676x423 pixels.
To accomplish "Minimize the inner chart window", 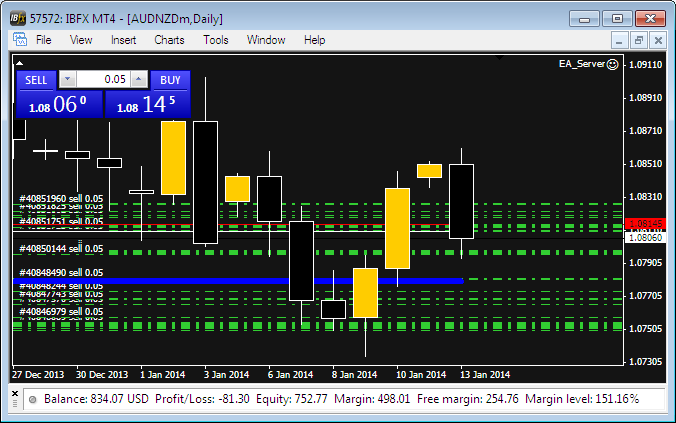I will click(620, 40).
